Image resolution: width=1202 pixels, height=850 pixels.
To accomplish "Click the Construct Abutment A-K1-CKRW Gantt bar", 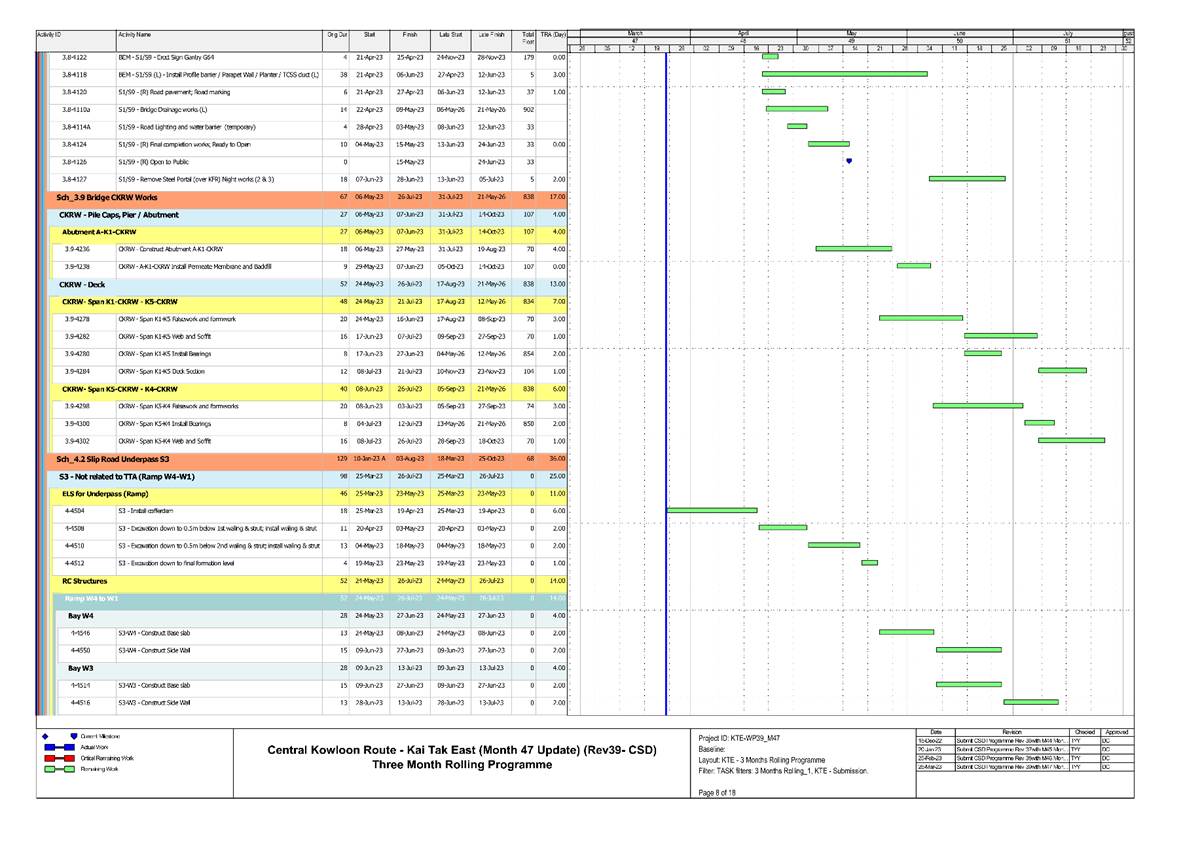I will tap(853, 248).
